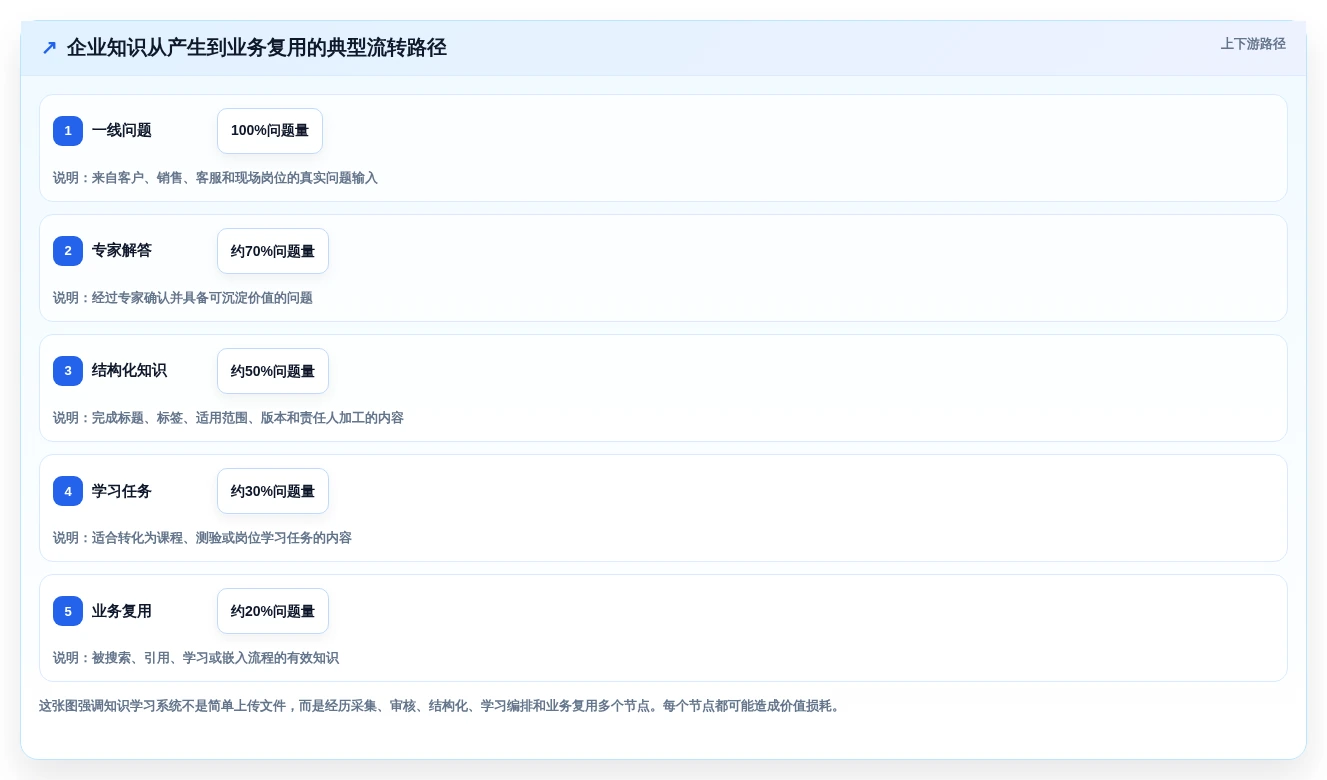Viewport: 1327px width, 780px height.
Task: Click description 被搜索、引用、学习或嵌入流程的有效知识
Action: click(215, 658)
